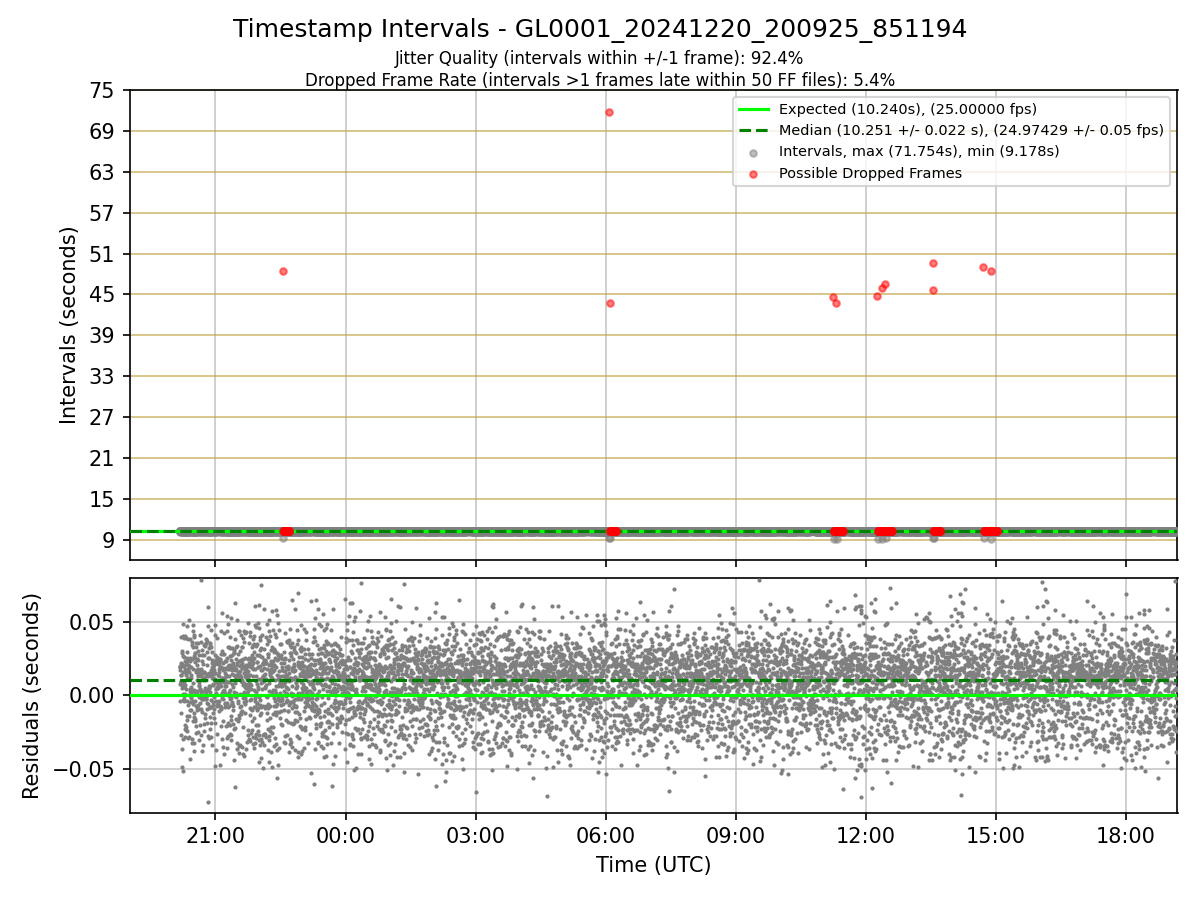
Task: Click y-axis tick label "39"
Action: tap(102, 335)
